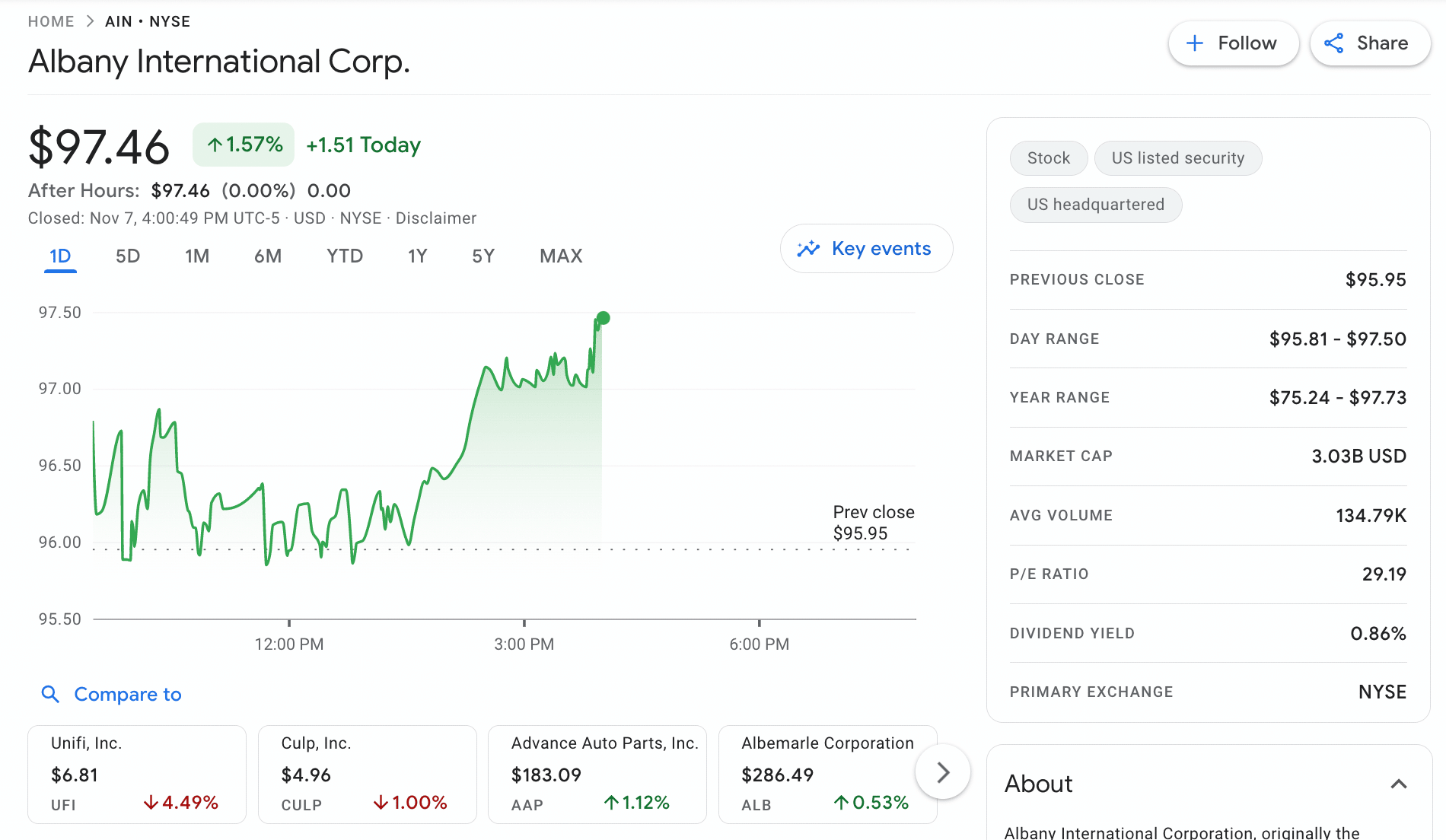Click the US headquartered chip
The width and height of the screenshot is (1446, 840).
click(1096, 205)
